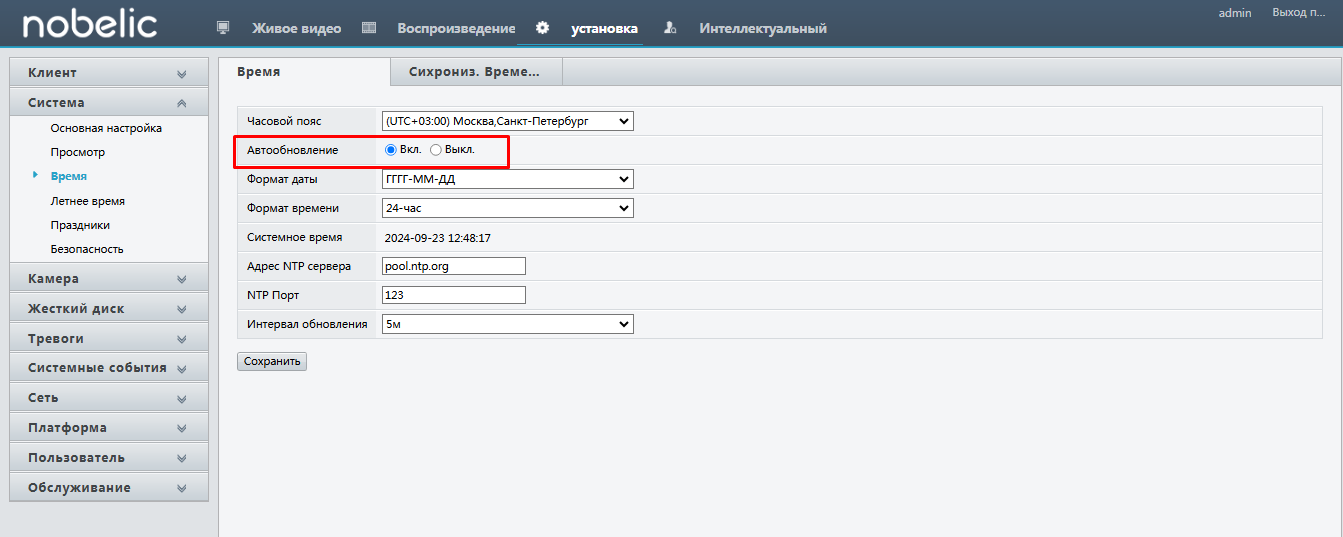Open the Часовой пояс dropdown
The width and height of the screenshot is (1343, 537).
508,121
